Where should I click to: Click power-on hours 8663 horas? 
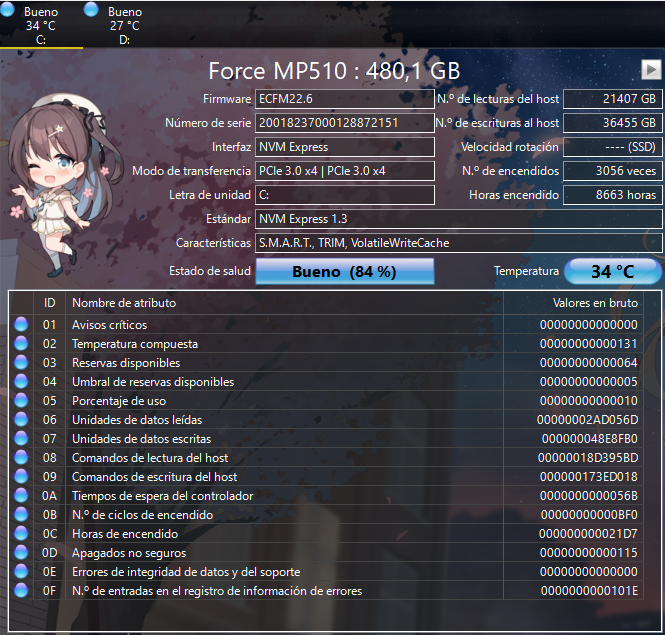tap(612, 195)
